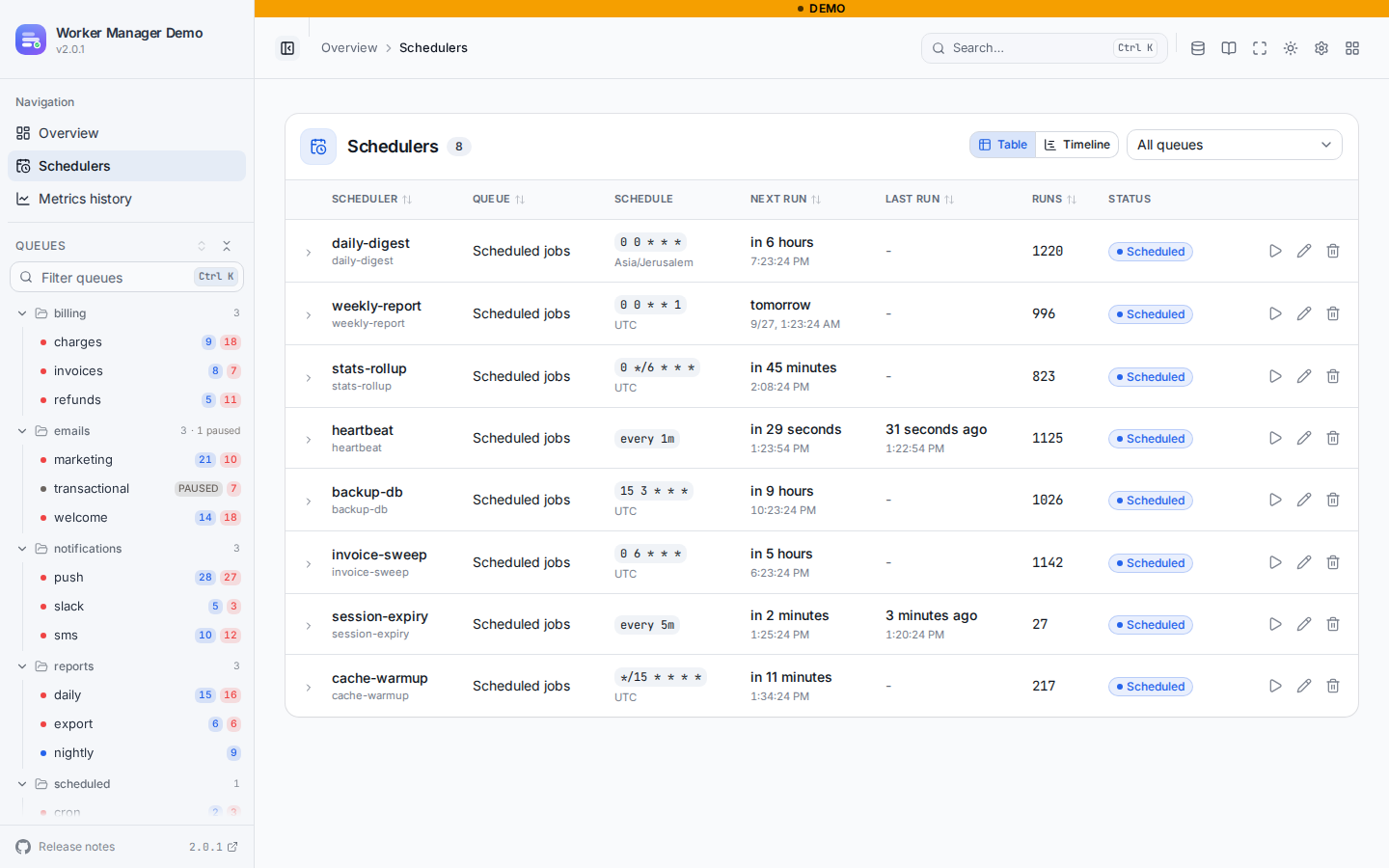1389x868 pixels.
Task: Expand the heartbeat row details
Action: click(x=309, y=440)
